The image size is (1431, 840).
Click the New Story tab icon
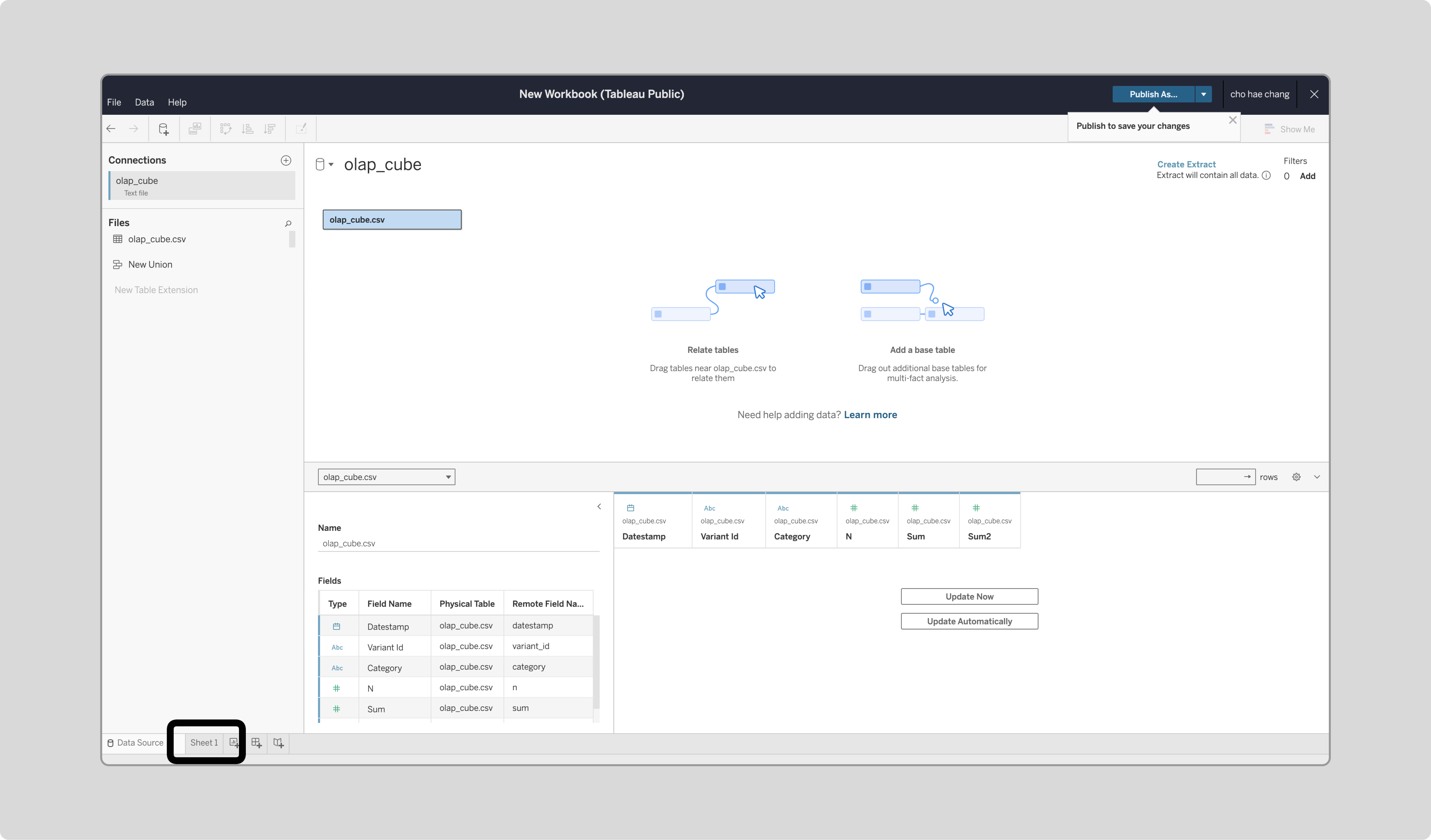click(278, 742)
